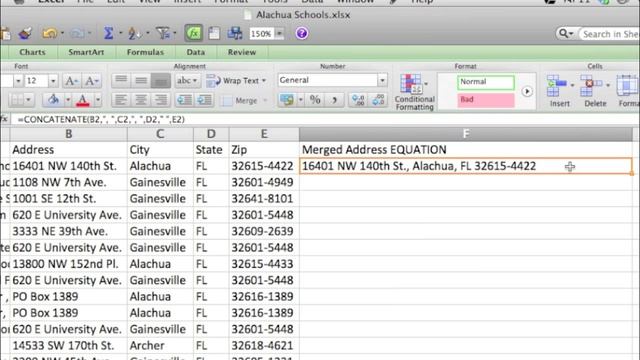The width and height of the screenshot is (640, 360).
Task: Click the Increase Indent icon
Action: click(204, 100)
